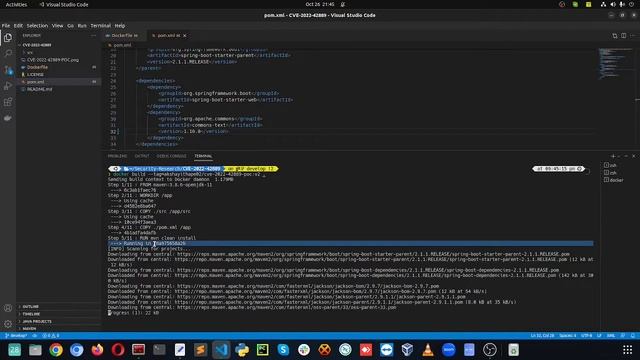
Task: Click Explorer panel more actions ellipsis
Action: [x=93, y=36]
